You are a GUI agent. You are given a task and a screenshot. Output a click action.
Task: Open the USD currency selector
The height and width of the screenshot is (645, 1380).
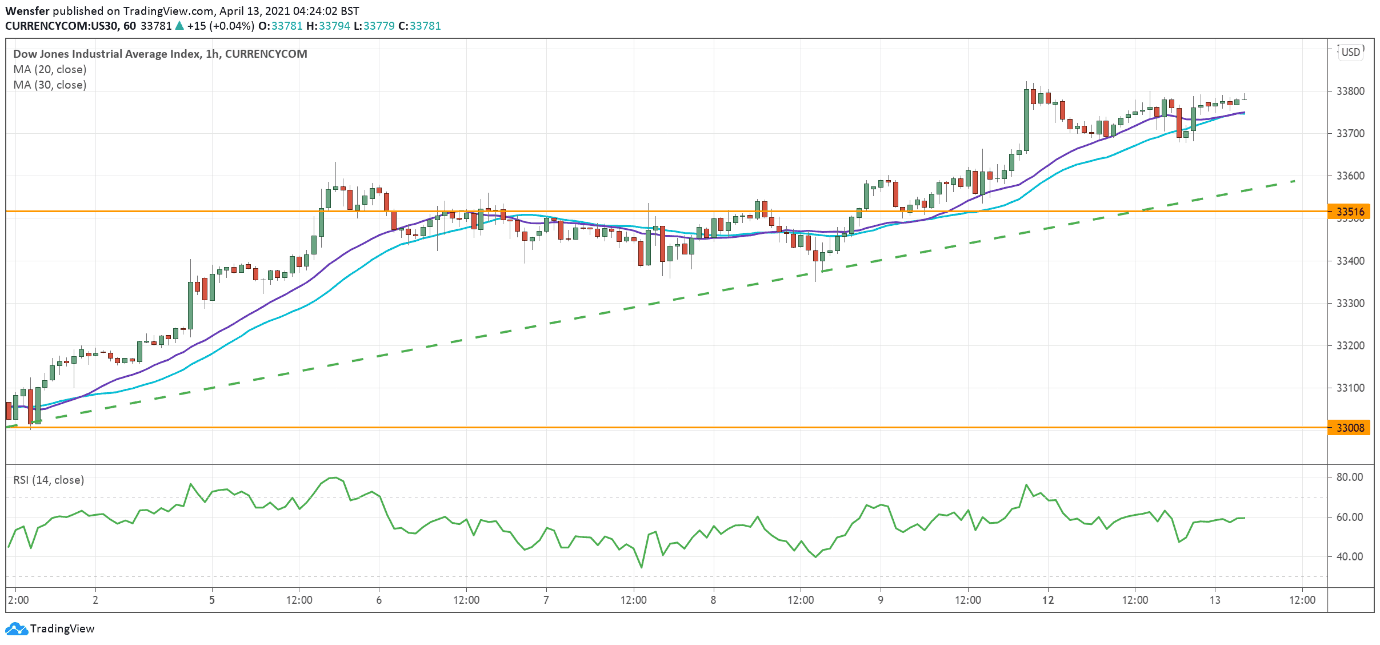pyautogui.click(x=1351, y=52)
